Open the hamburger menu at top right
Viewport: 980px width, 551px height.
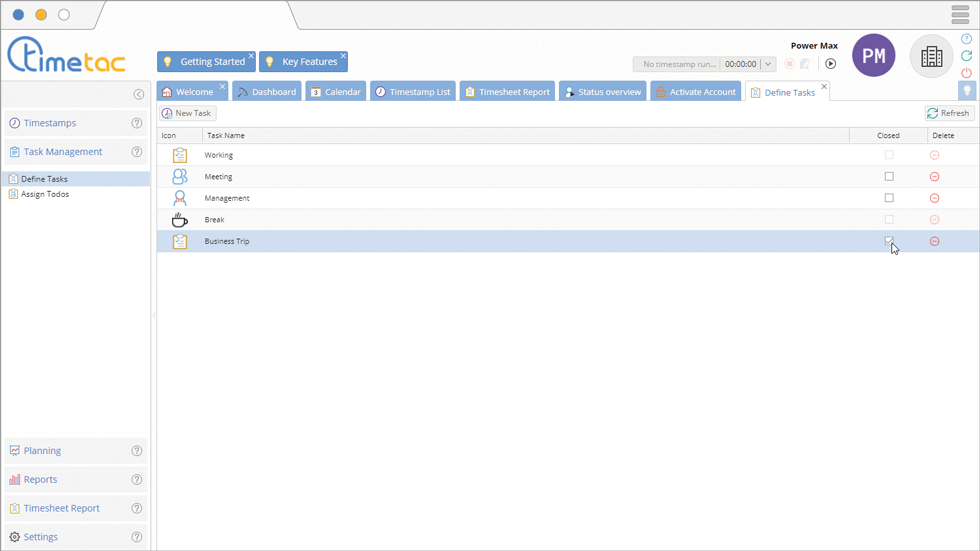pos(960,14)
